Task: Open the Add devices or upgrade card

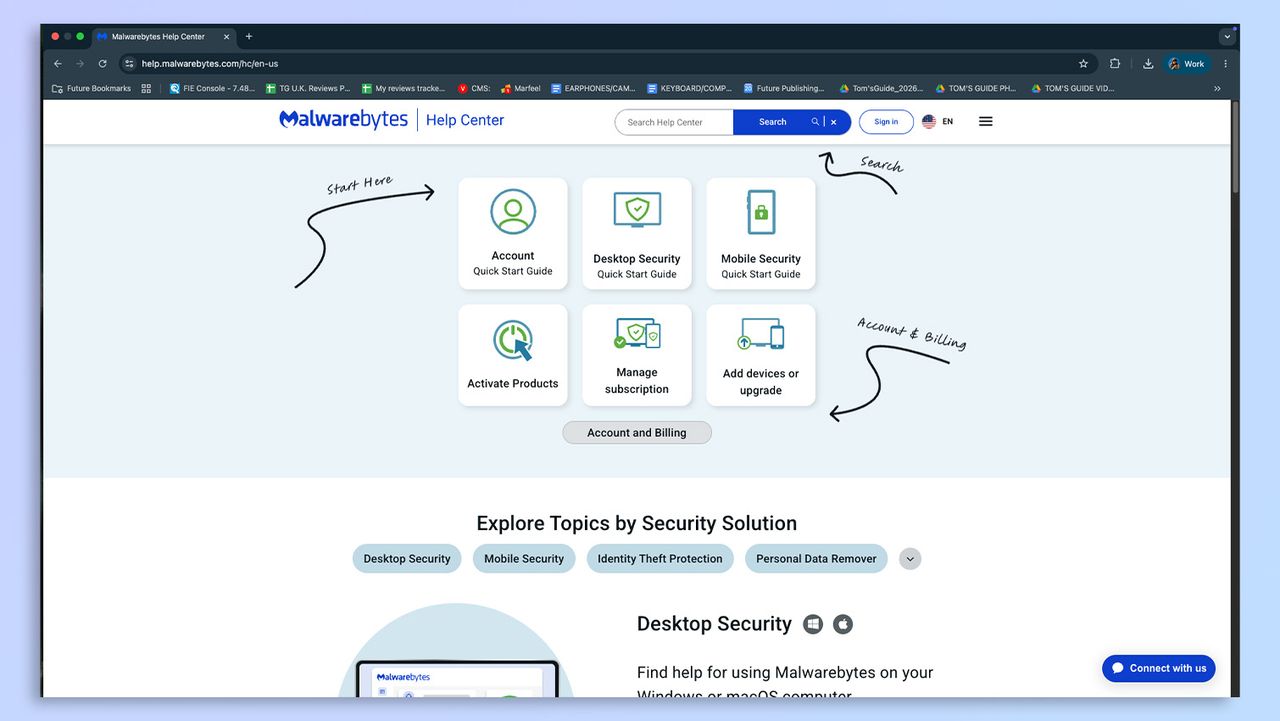Action: [761, 355]
